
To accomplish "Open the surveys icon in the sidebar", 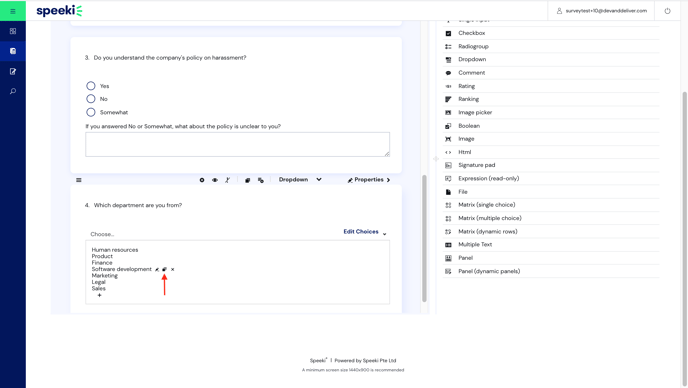I will coord(13,51).
